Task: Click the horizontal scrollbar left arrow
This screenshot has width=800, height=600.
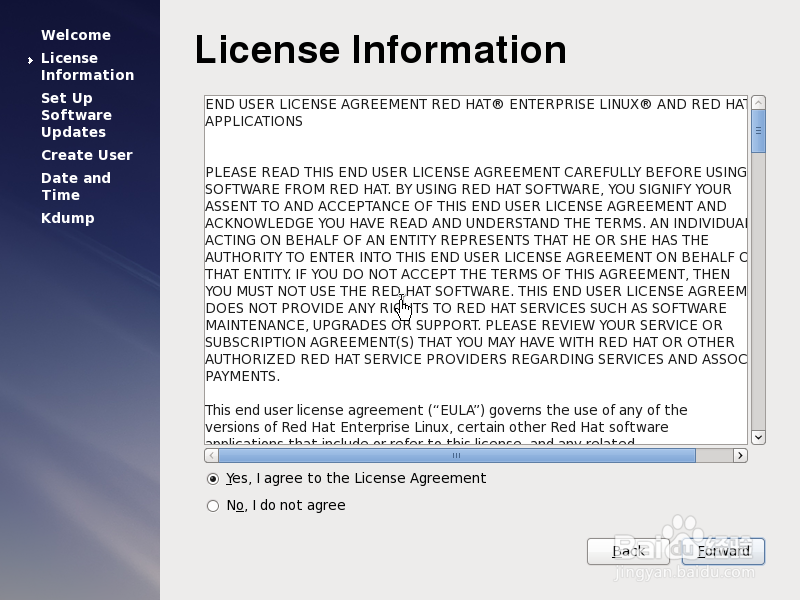Action: click(211, 455)
